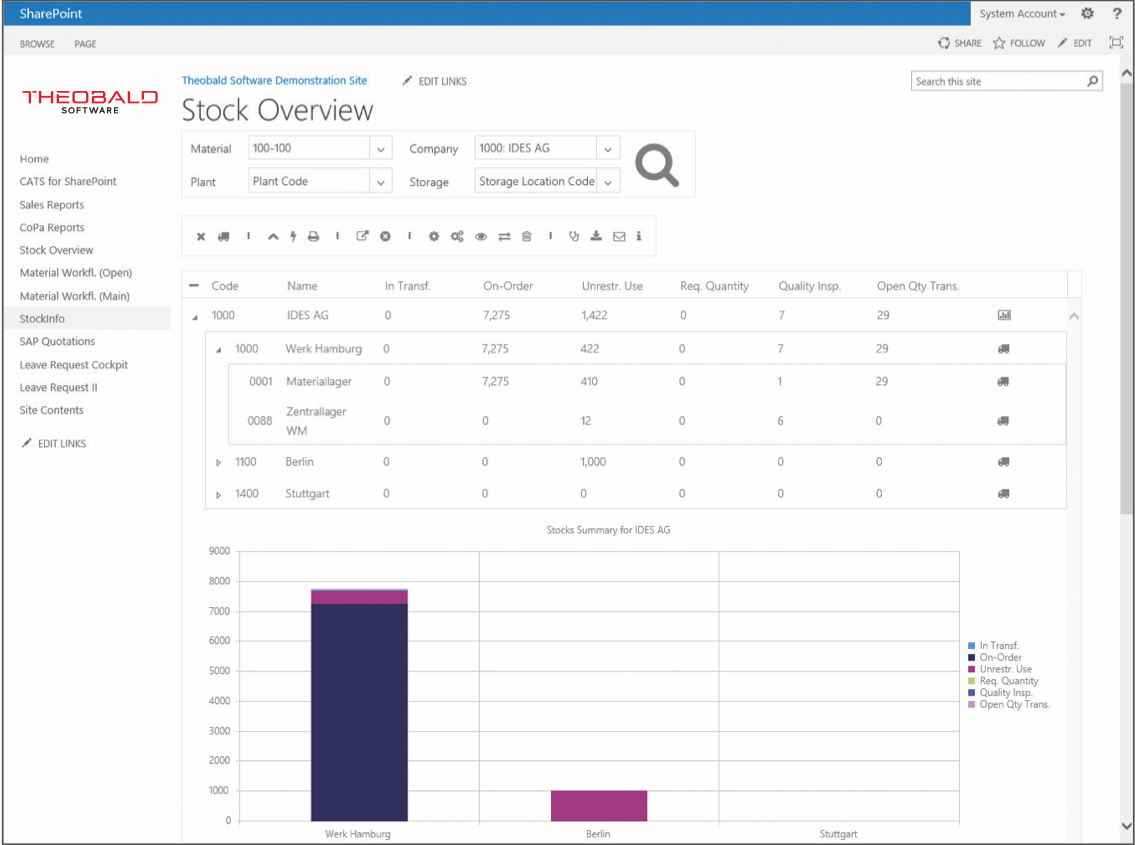Open the Material 100-100 dropdown

coord(381,149)
